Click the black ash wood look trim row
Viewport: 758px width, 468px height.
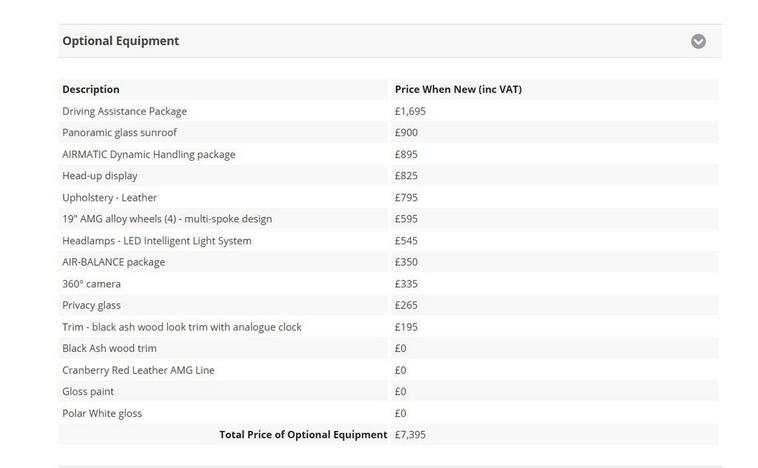coord(182,327)
